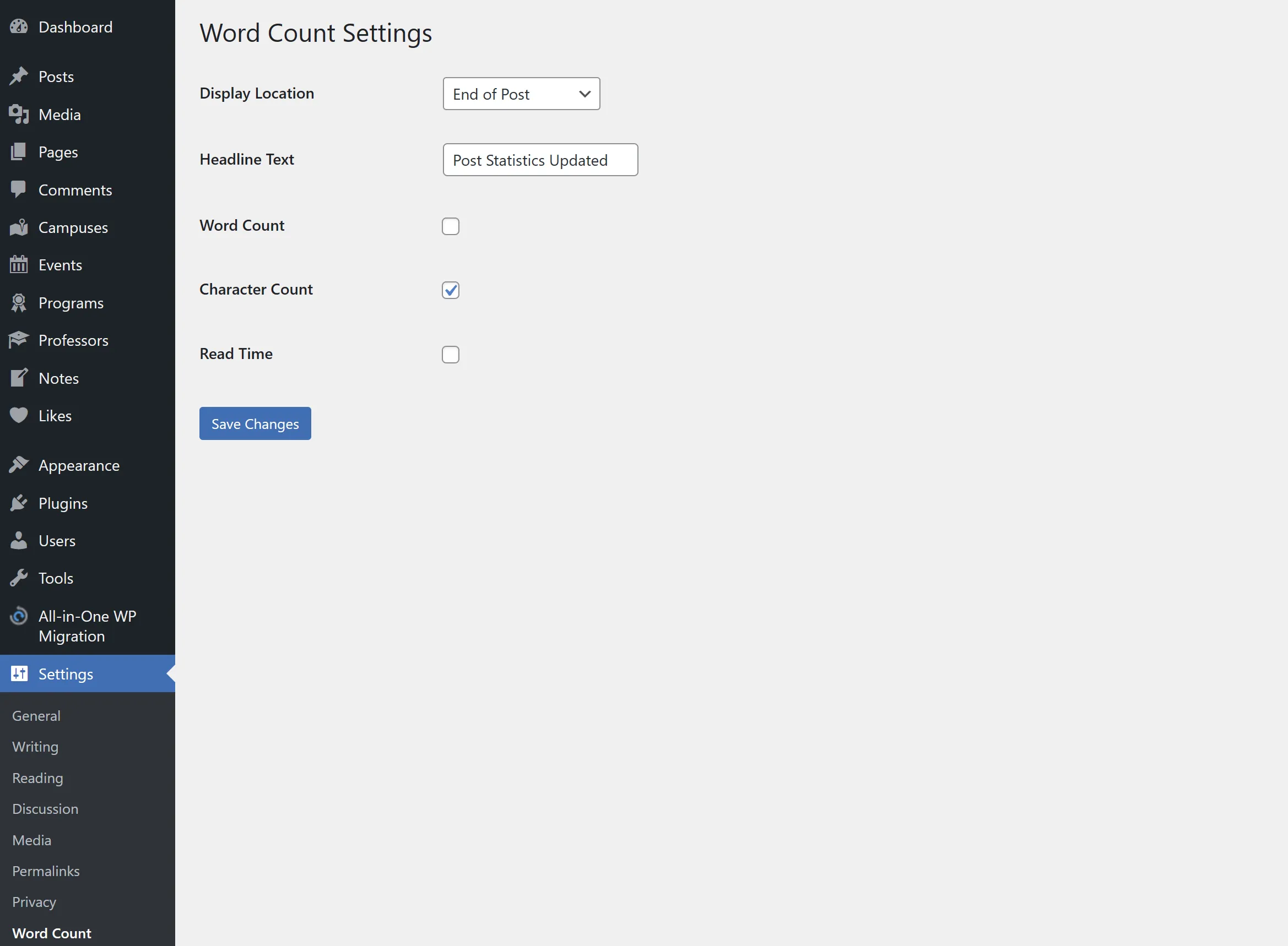
Task: Open Discussion settings submenu item
Action: coord(45,808)
